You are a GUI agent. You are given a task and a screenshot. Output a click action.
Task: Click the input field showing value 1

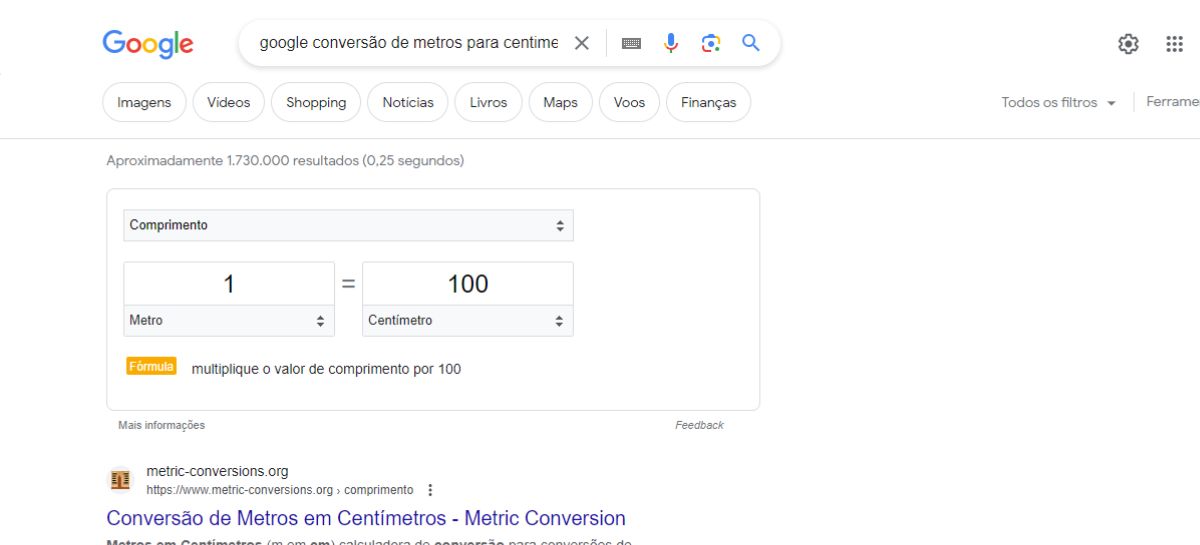pos(229,284)
